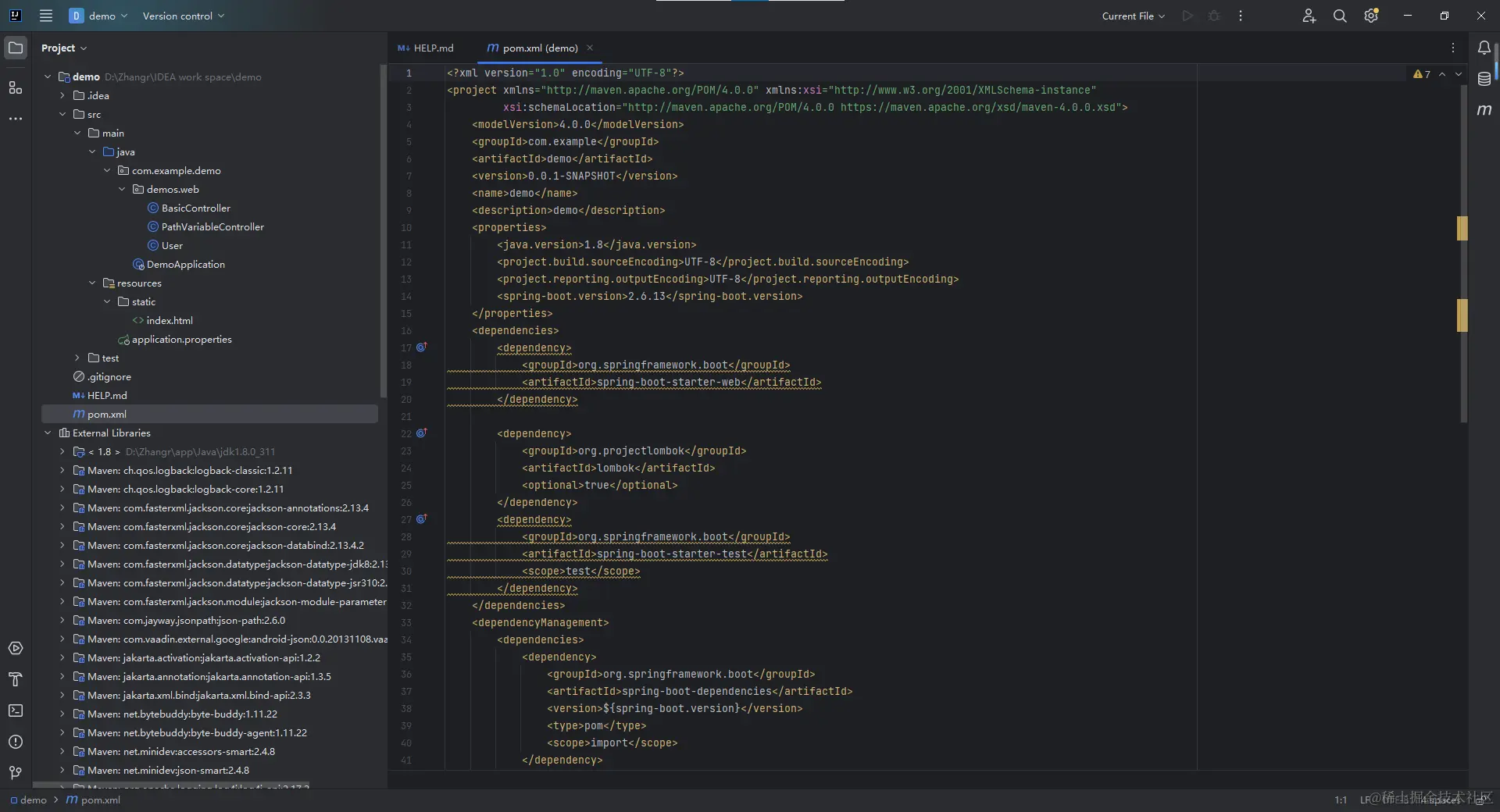The image size is (1500, 812).
Task: Open the Database tool window
Action: [1484, 79]
